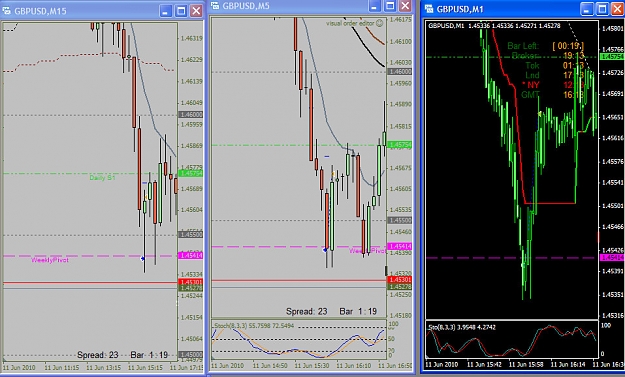Click the chart icon in the GBPUSD,M1 title bar
The height and width of the screenshot is (377, 625).
coord(429,9)
